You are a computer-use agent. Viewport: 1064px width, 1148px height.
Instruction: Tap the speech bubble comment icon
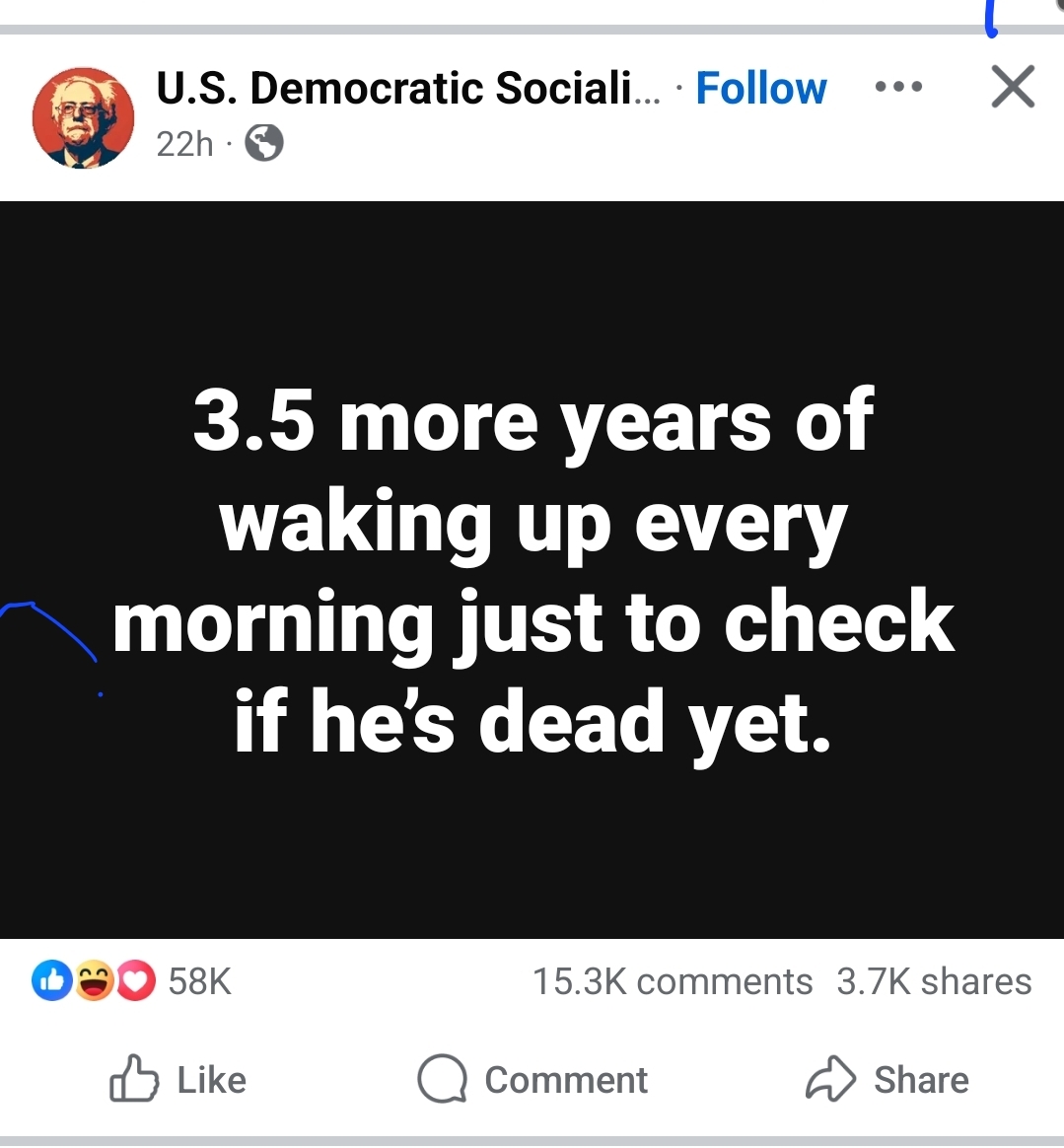[x=441, y=1079]
